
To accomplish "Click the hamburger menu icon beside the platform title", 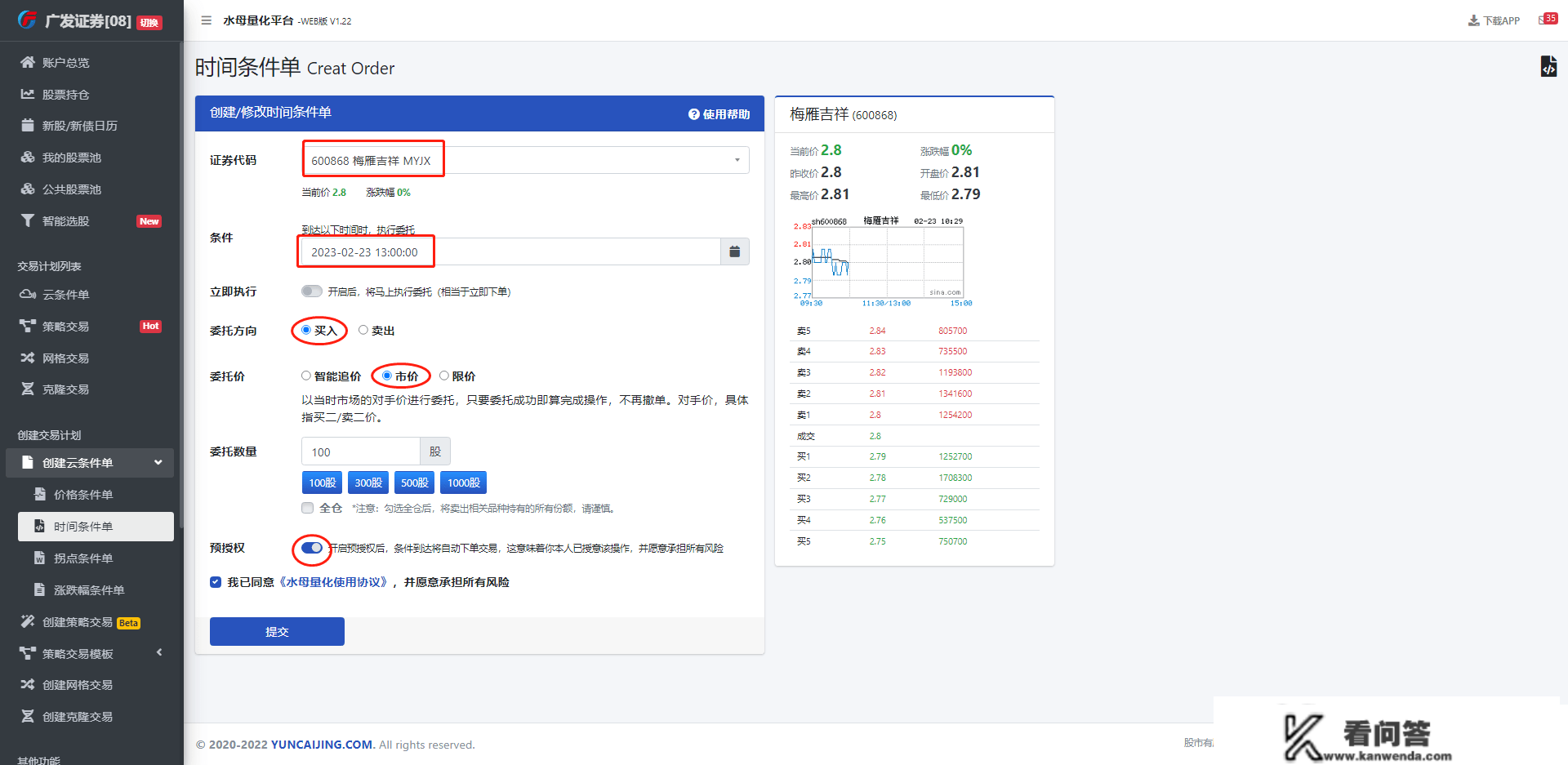I will [207, 20].
